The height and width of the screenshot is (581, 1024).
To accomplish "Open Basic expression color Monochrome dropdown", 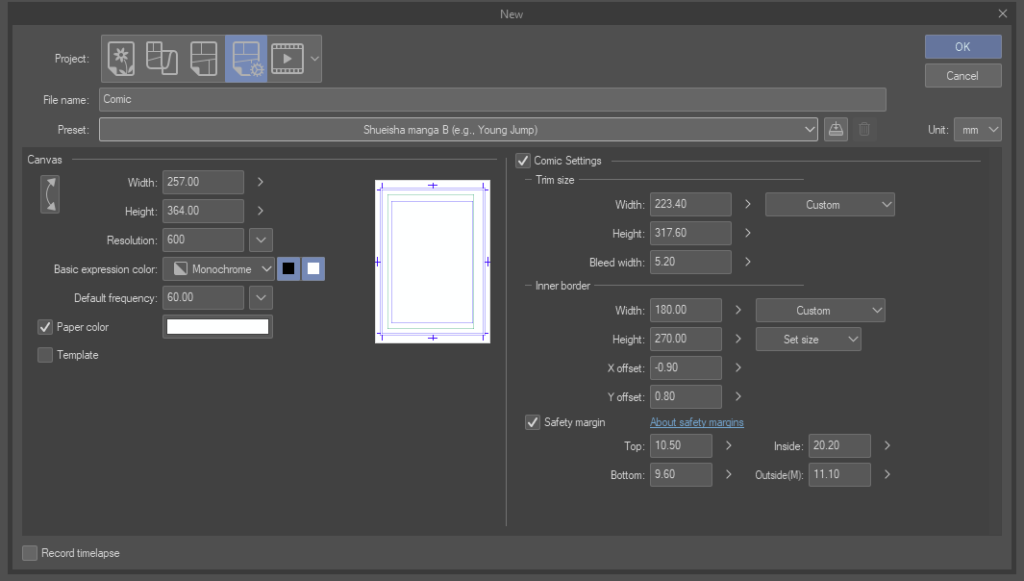I will click(x=218, y=268).
